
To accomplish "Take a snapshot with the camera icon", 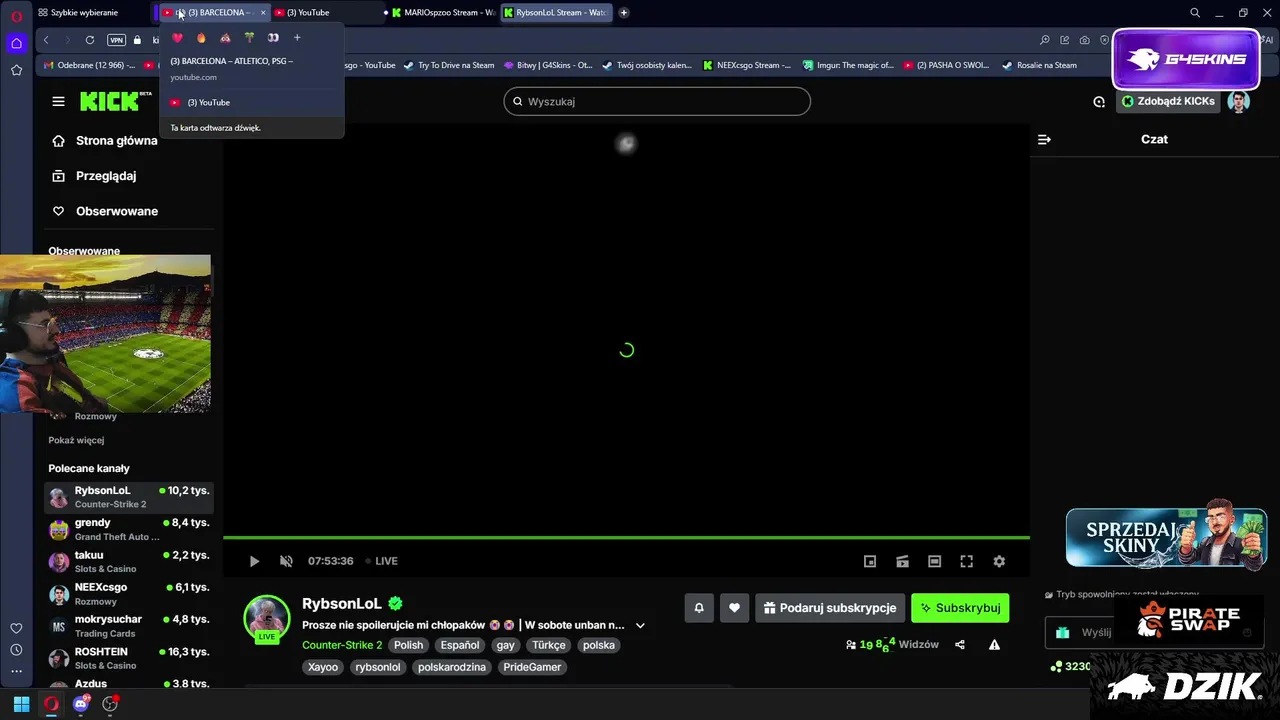I will point(1084,40).
